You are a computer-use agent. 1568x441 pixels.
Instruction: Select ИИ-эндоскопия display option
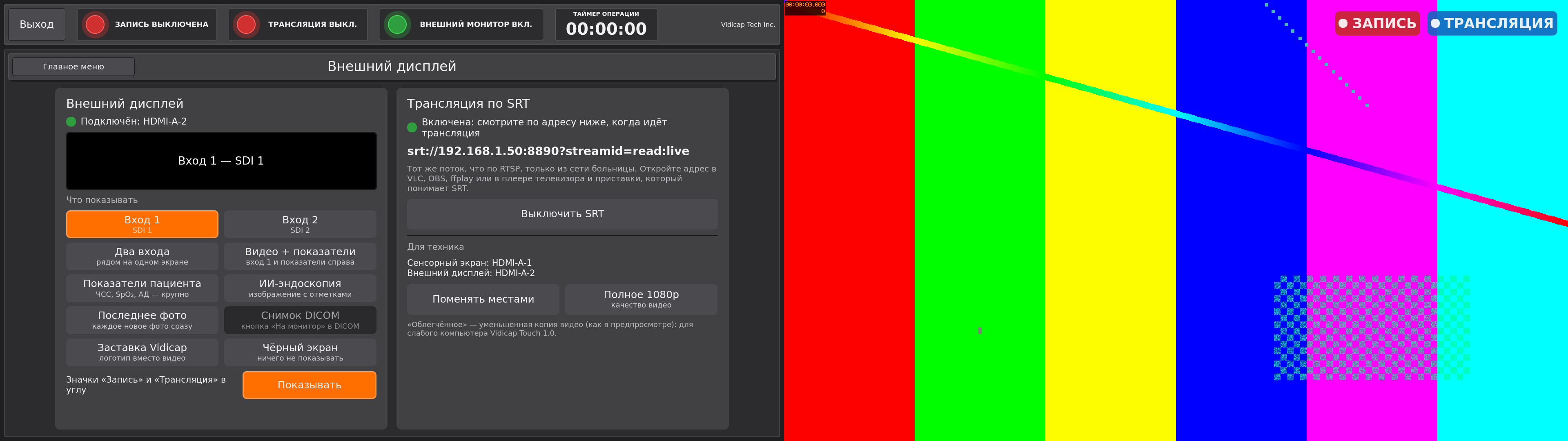coord(300,288)
